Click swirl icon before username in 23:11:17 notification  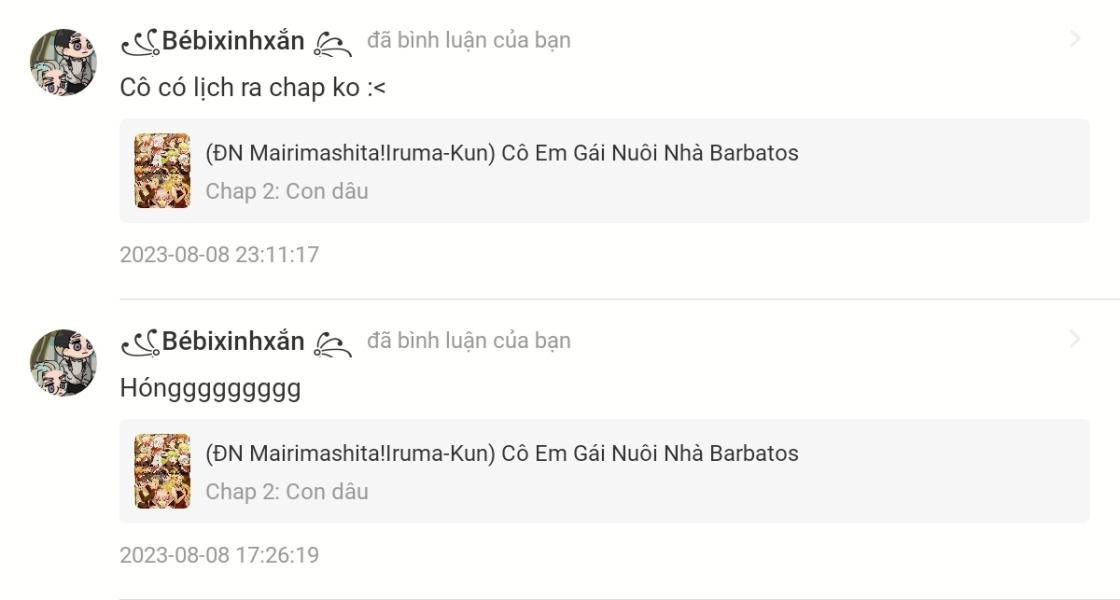pyautogui.click(x=140, y=42)
